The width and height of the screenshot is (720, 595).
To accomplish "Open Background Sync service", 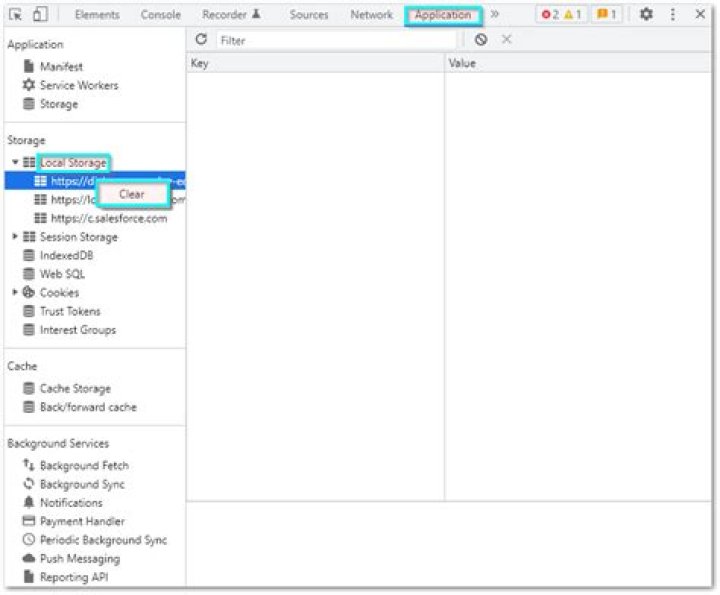I will tap(82, 484).
